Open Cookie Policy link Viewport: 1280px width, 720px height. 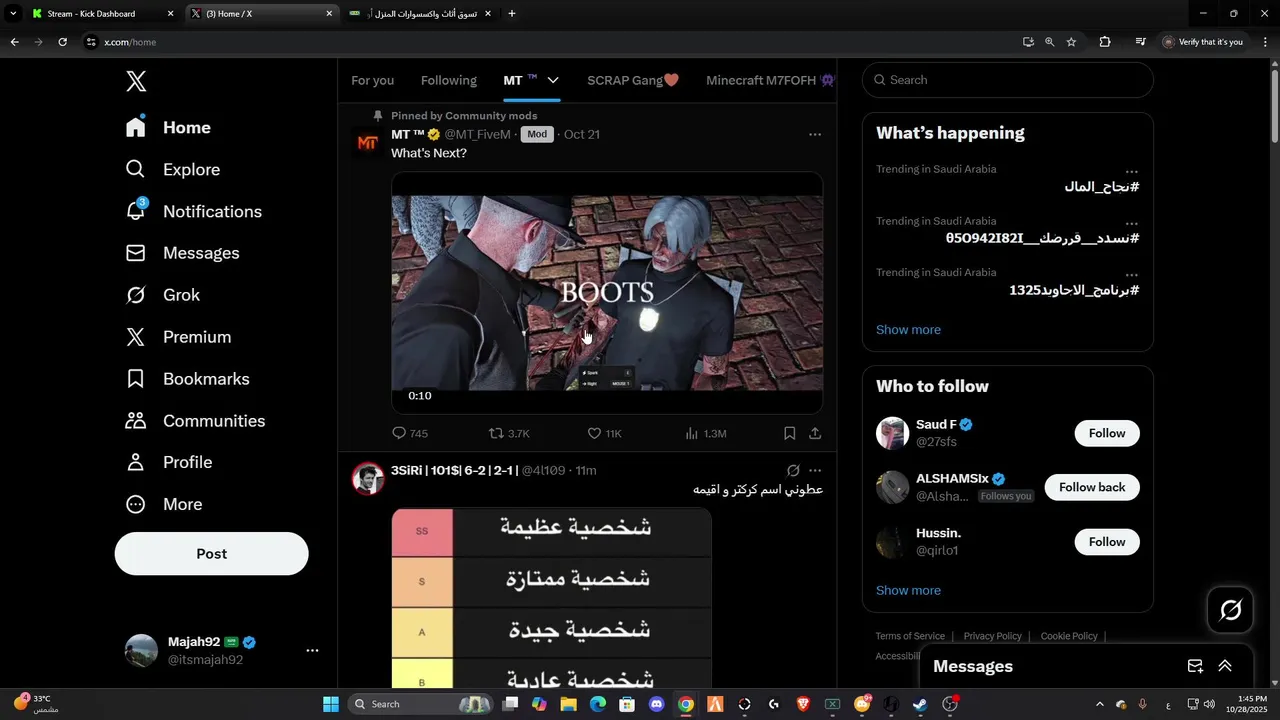1069,636
